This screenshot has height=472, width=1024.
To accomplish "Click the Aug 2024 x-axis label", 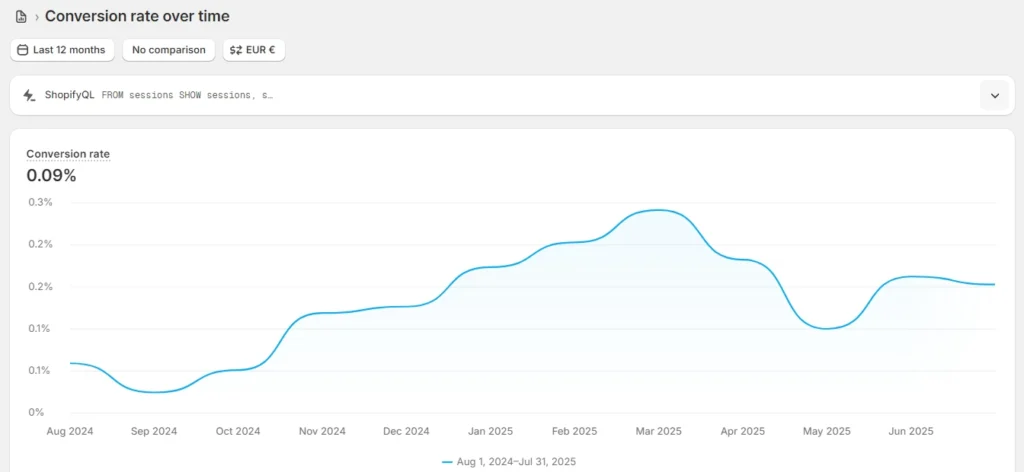I will [x=69, y=431].
